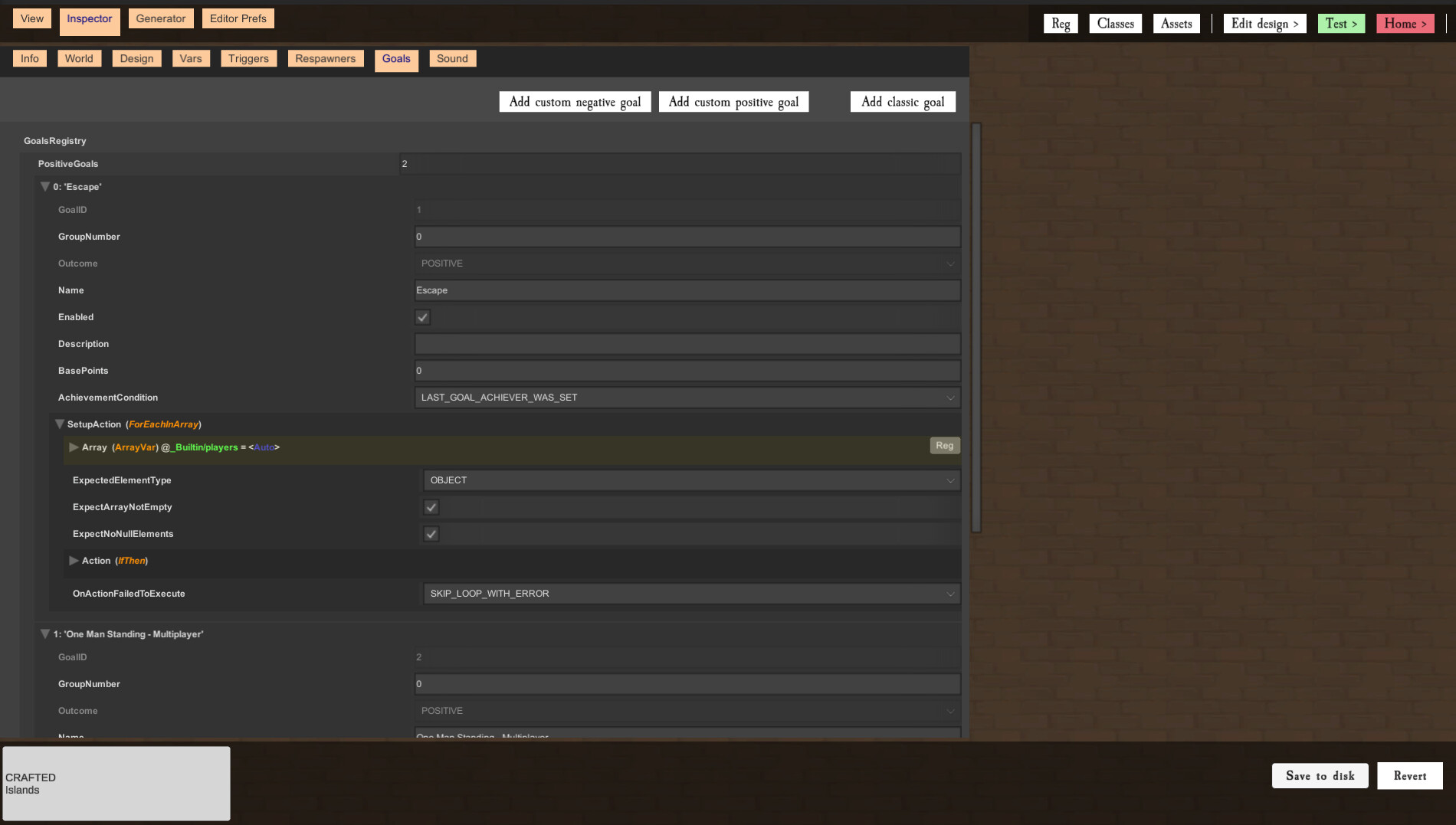The width and height of the screenshot is (1456, 825).
Task: Uncheck ExpectNoNullElements
Action: pyautogui.click(x=431, y=534)
